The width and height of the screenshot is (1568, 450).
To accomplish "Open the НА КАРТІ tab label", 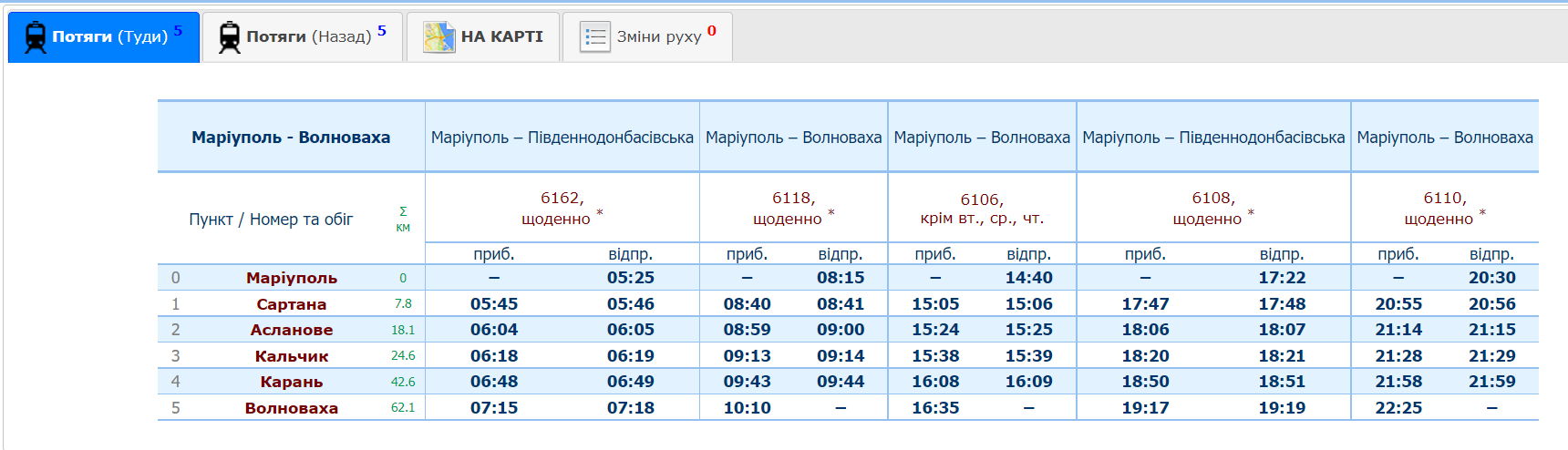I will [x=501, y=37].
